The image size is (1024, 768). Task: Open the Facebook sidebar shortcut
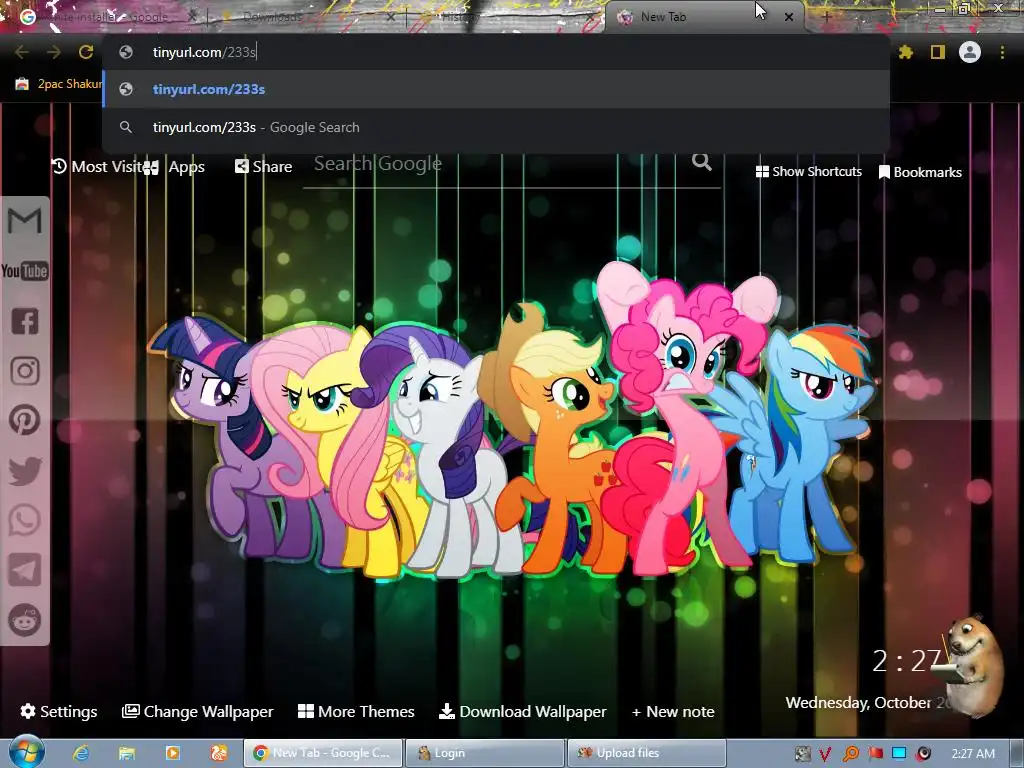[x=25, y=321]
